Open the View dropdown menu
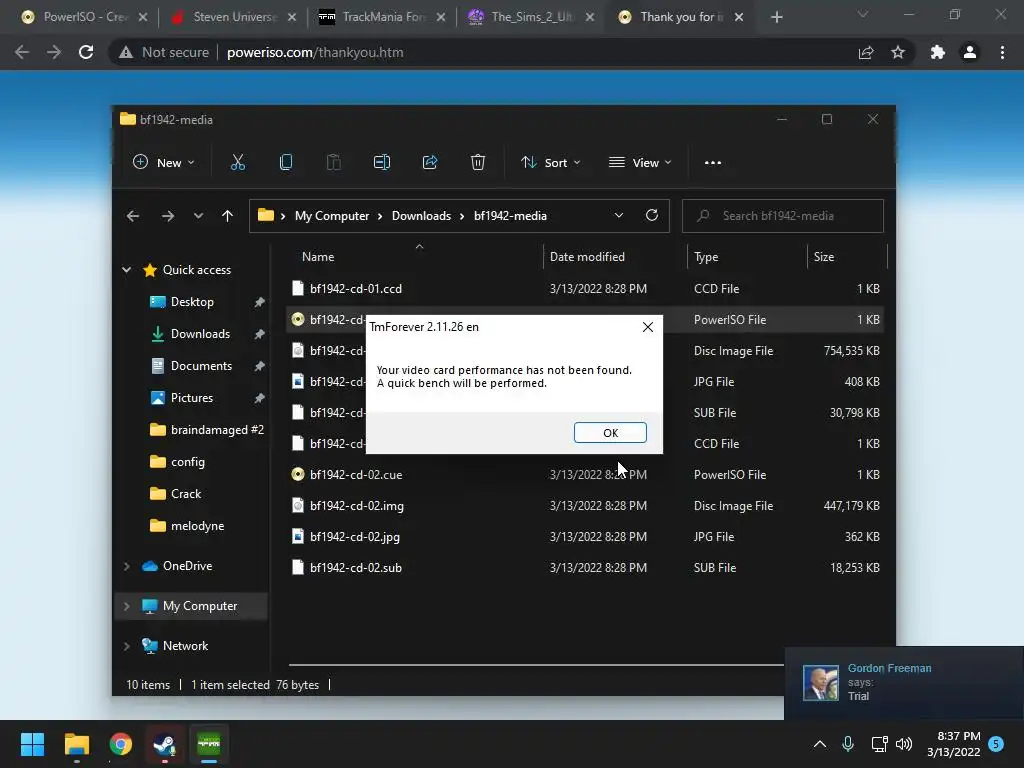Viewport: 1024px width, 768px height. tap(640, 163)
